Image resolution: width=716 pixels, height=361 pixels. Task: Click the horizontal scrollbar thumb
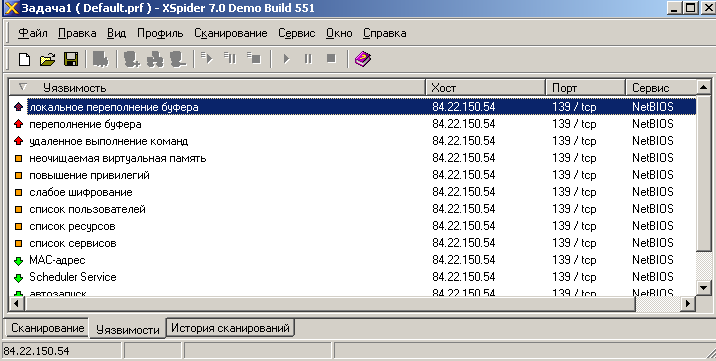coord(330,303)
